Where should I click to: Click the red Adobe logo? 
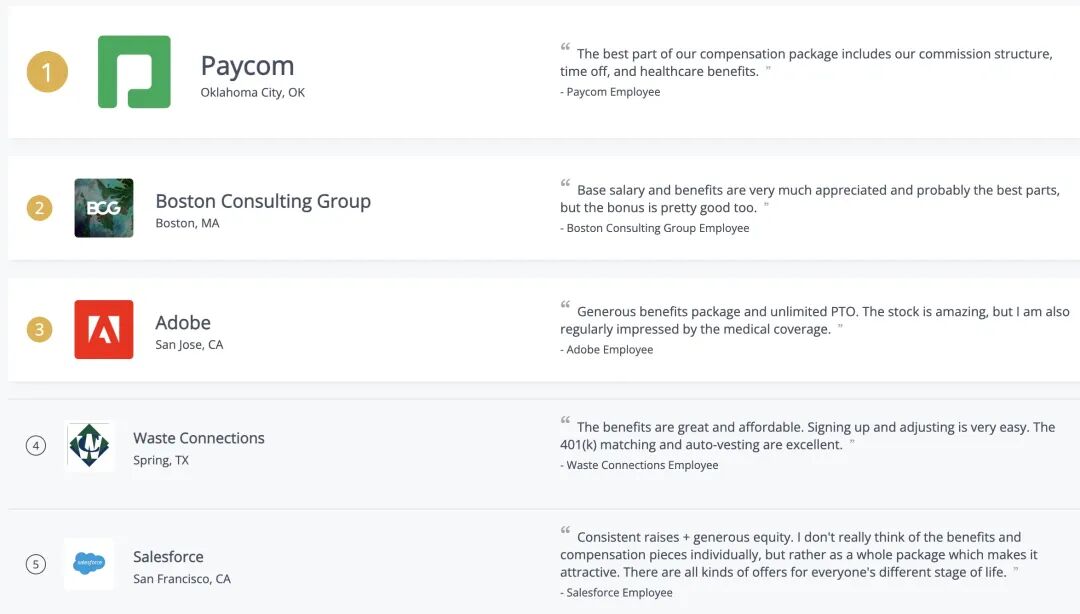[x=103, y=329]
